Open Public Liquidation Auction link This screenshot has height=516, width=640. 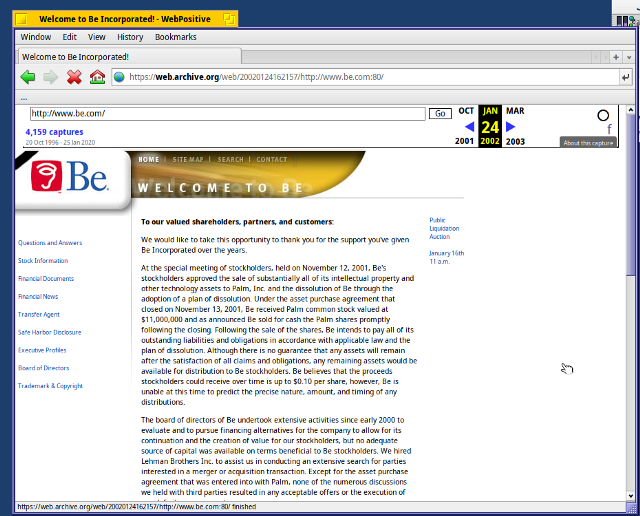click(x=444, y=228)
